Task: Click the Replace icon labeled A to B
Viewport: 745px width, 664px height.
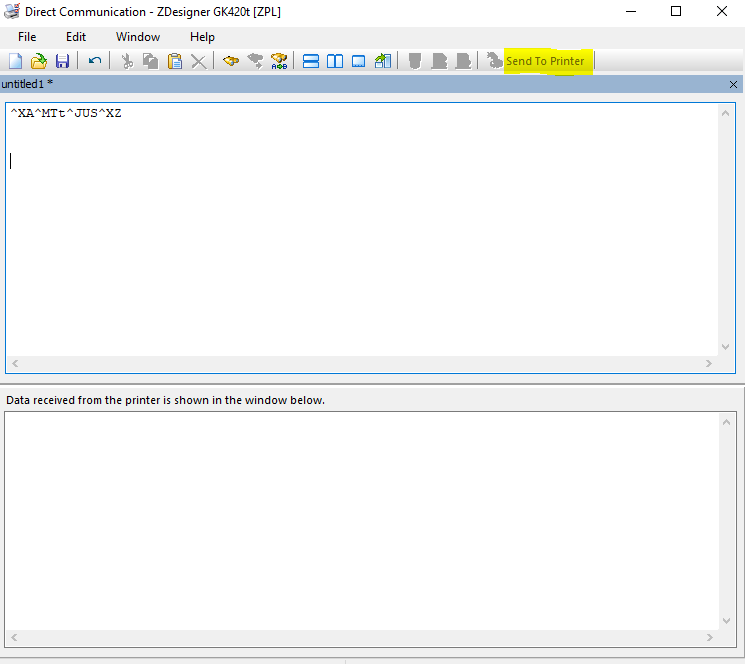Action: pos(279,61)
